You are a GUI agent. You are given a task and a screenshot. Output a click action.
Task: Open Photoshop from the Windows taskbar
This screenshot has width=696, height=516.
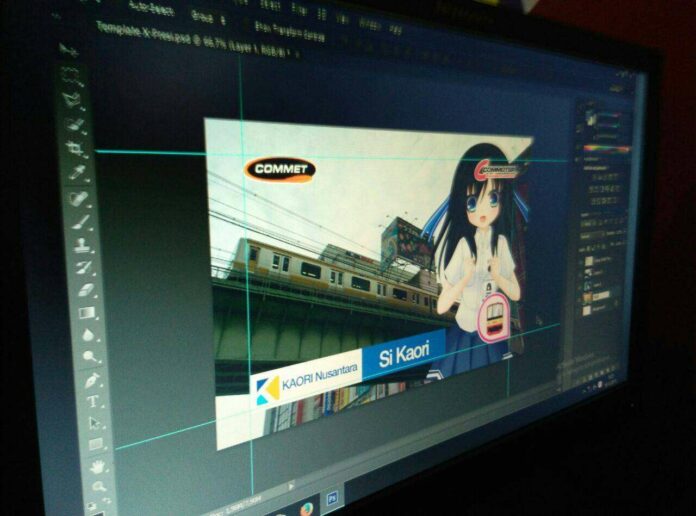(332, 497)
